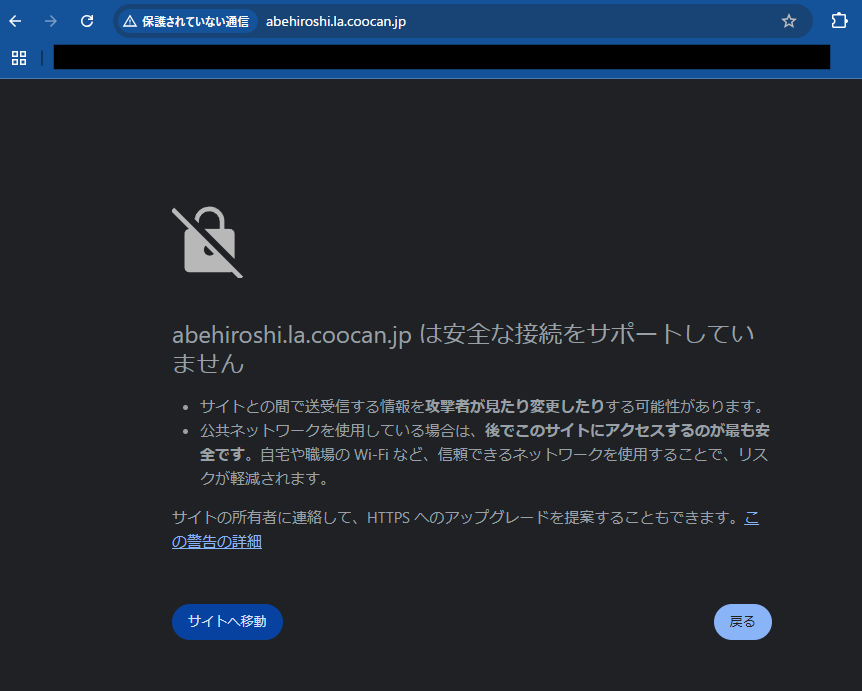The width and height of the screenshot is (862, 691).
Task: Open the この警告の詳細 link
Action: 217,541
